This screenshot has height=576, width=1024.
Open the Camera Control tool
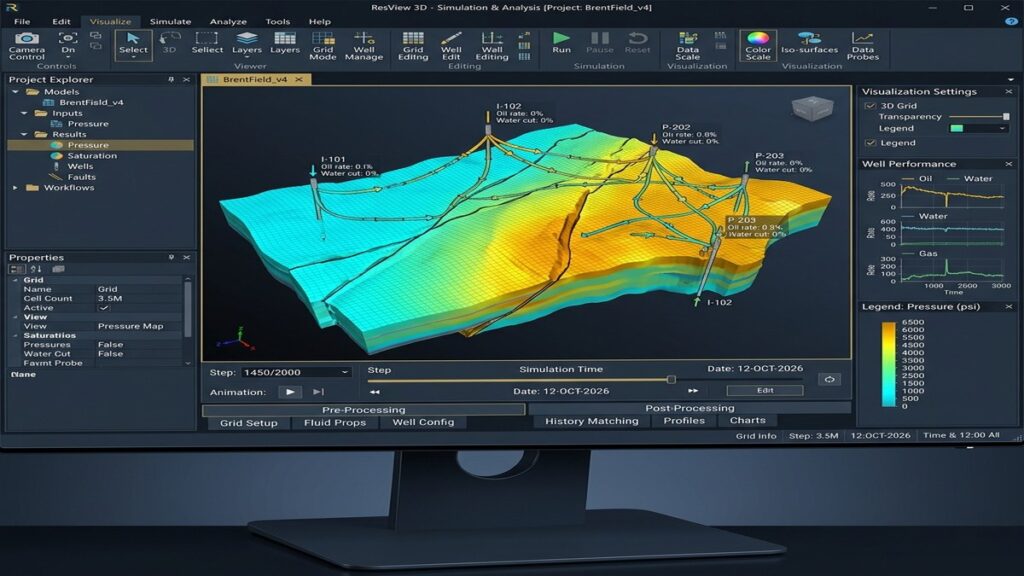coord(27,46)
